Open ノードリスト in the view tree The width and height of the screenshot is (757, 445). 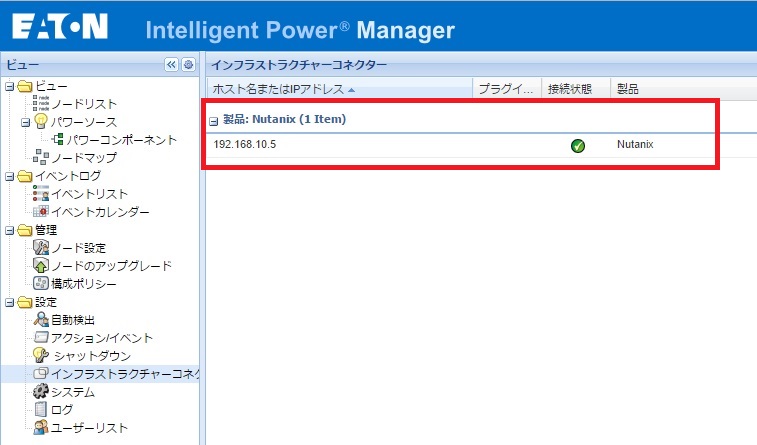83,104
